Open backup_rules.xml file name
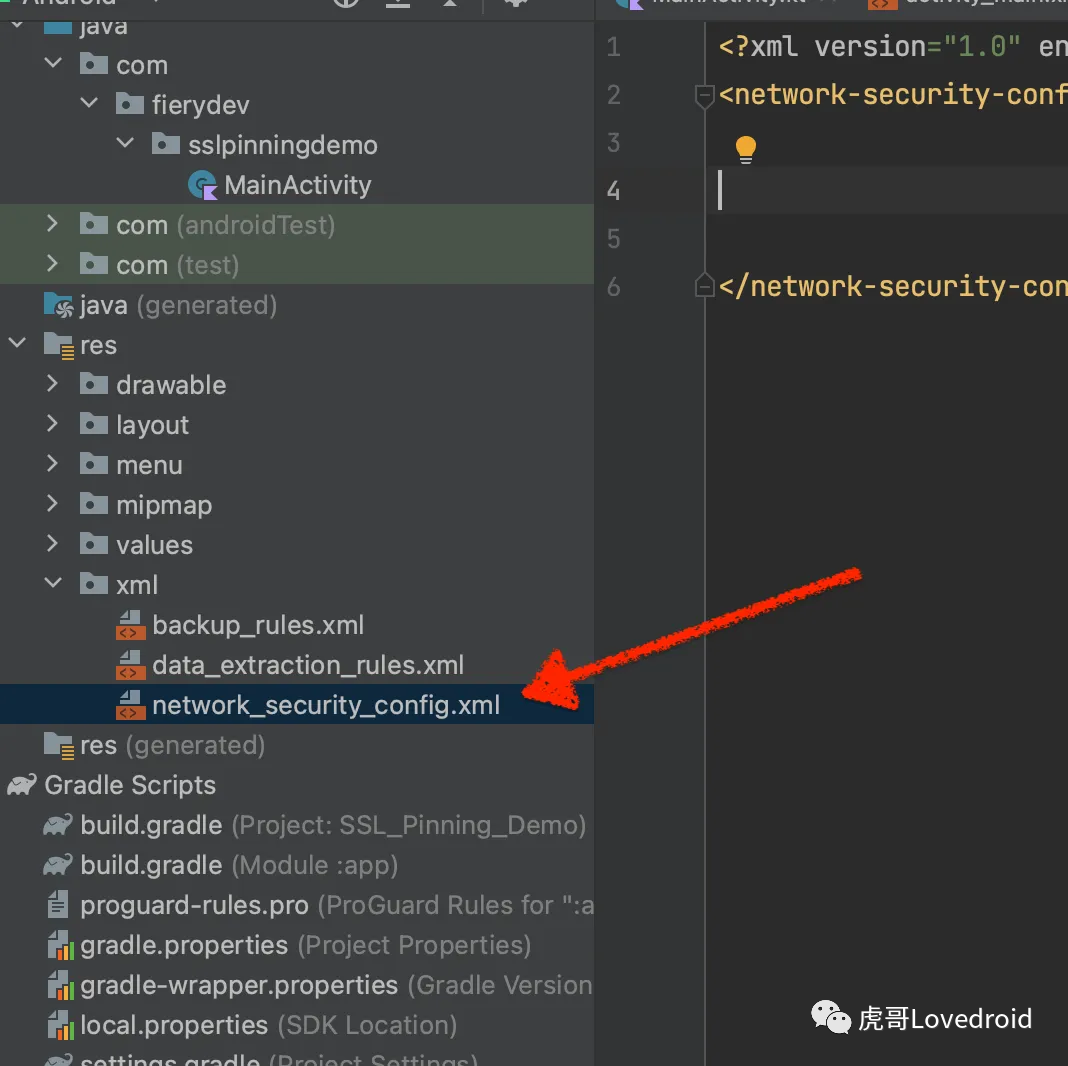This screenshot has height=1066, width=1068. (258, 625)
